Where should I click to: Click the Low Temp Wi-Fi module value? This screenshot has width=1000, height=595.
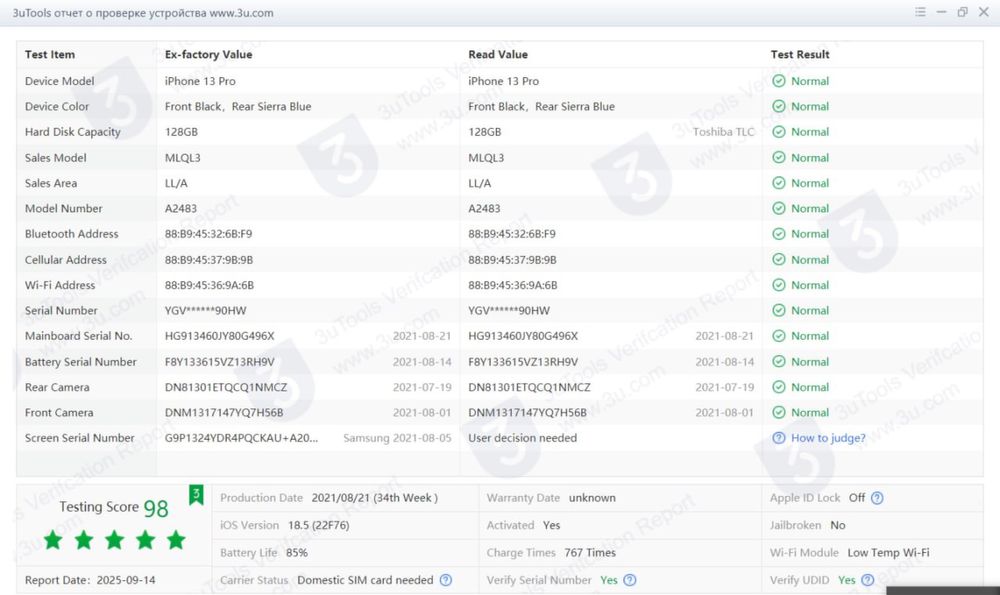click(888, 553)
